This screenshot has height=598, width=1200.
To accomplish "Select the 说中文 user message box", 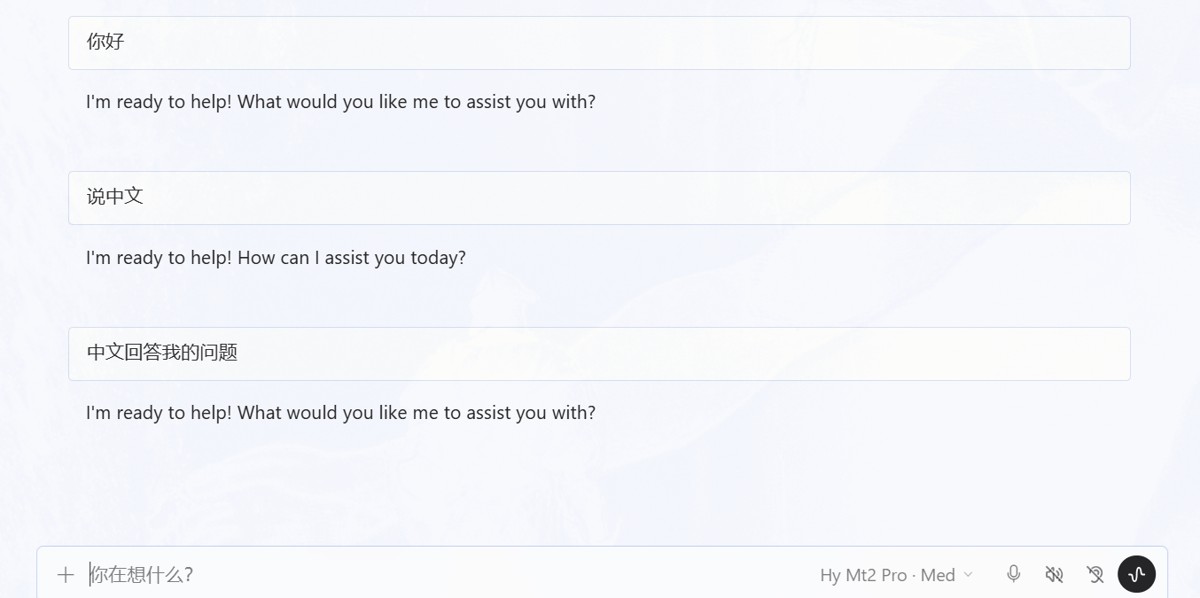I will pyautogui.click(x=599, y=198).
